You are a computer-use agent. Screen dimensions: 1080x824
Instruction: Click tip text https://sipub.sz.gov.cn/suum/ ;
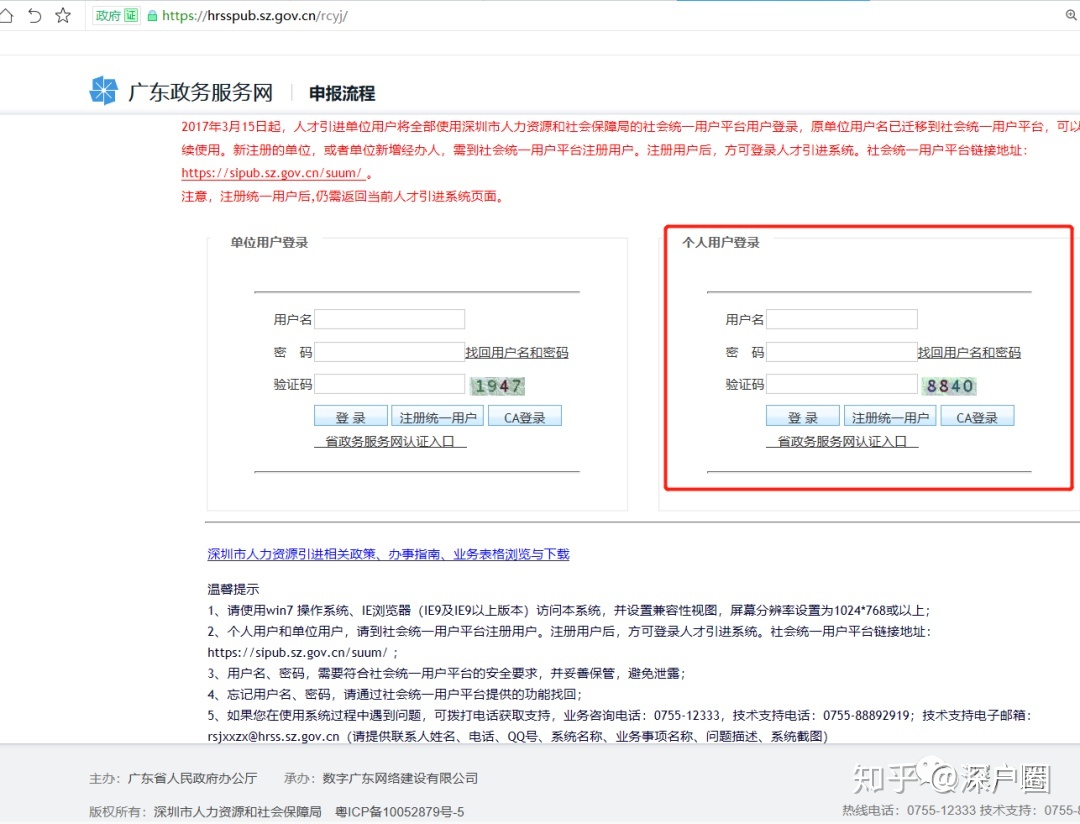[x=302, y=652]
